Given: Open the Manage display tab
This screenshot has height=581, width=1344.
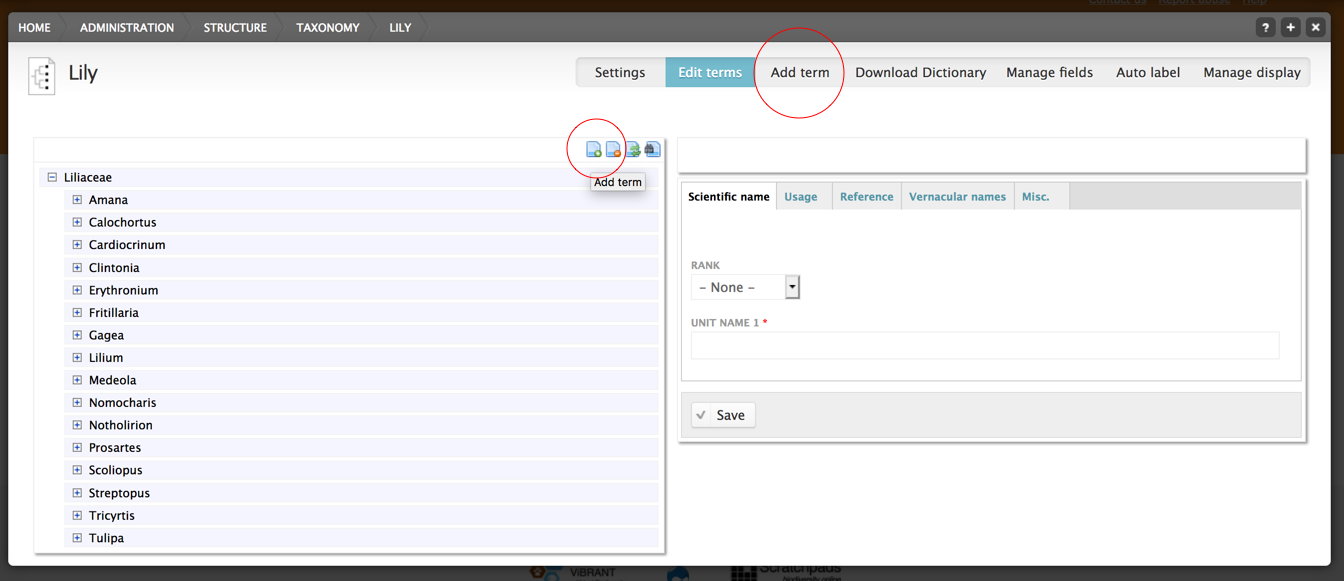Looking at the screenshot, I should [x=1252, y=72].
